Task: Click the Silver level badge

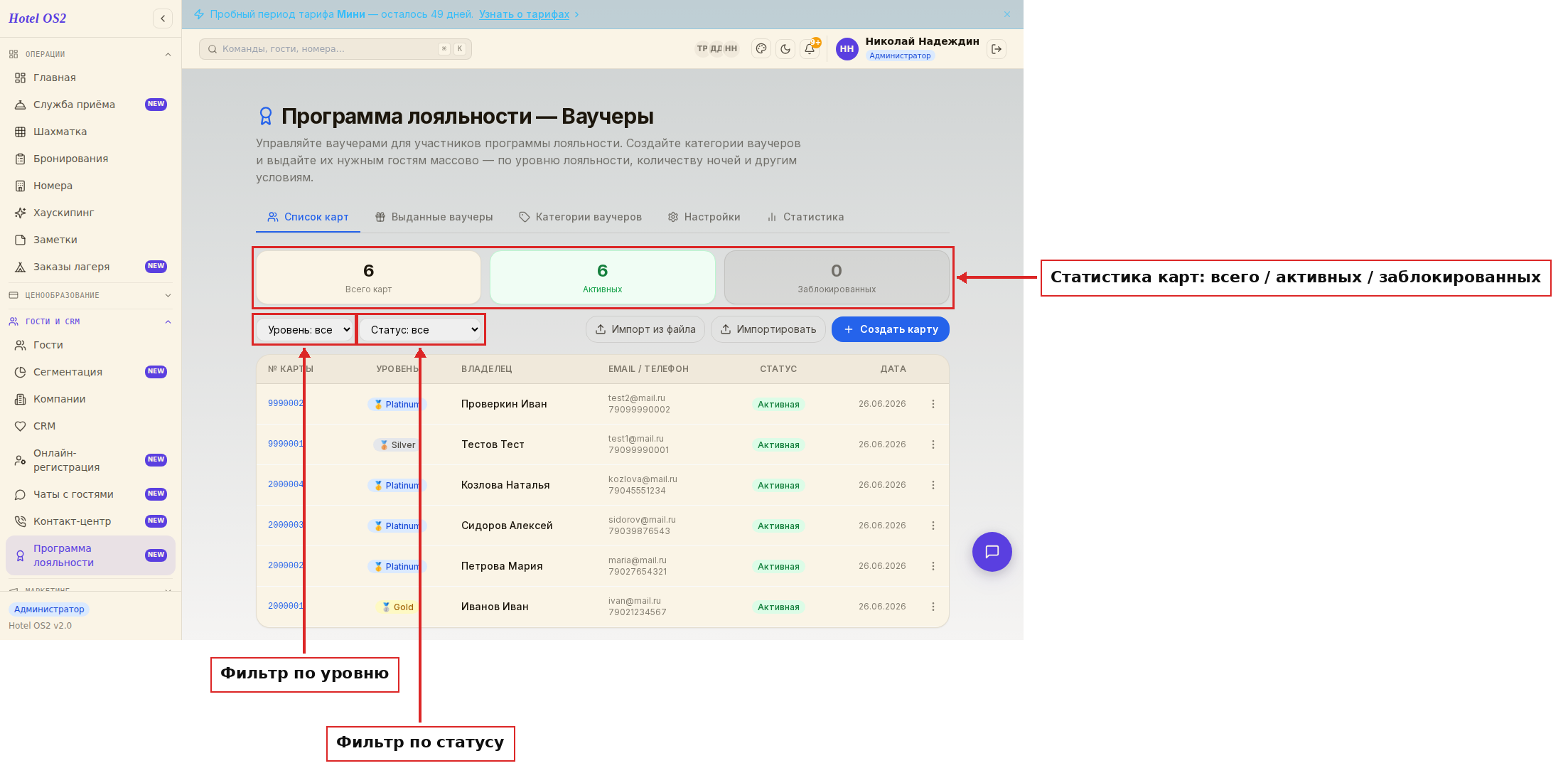Action: 398,444
